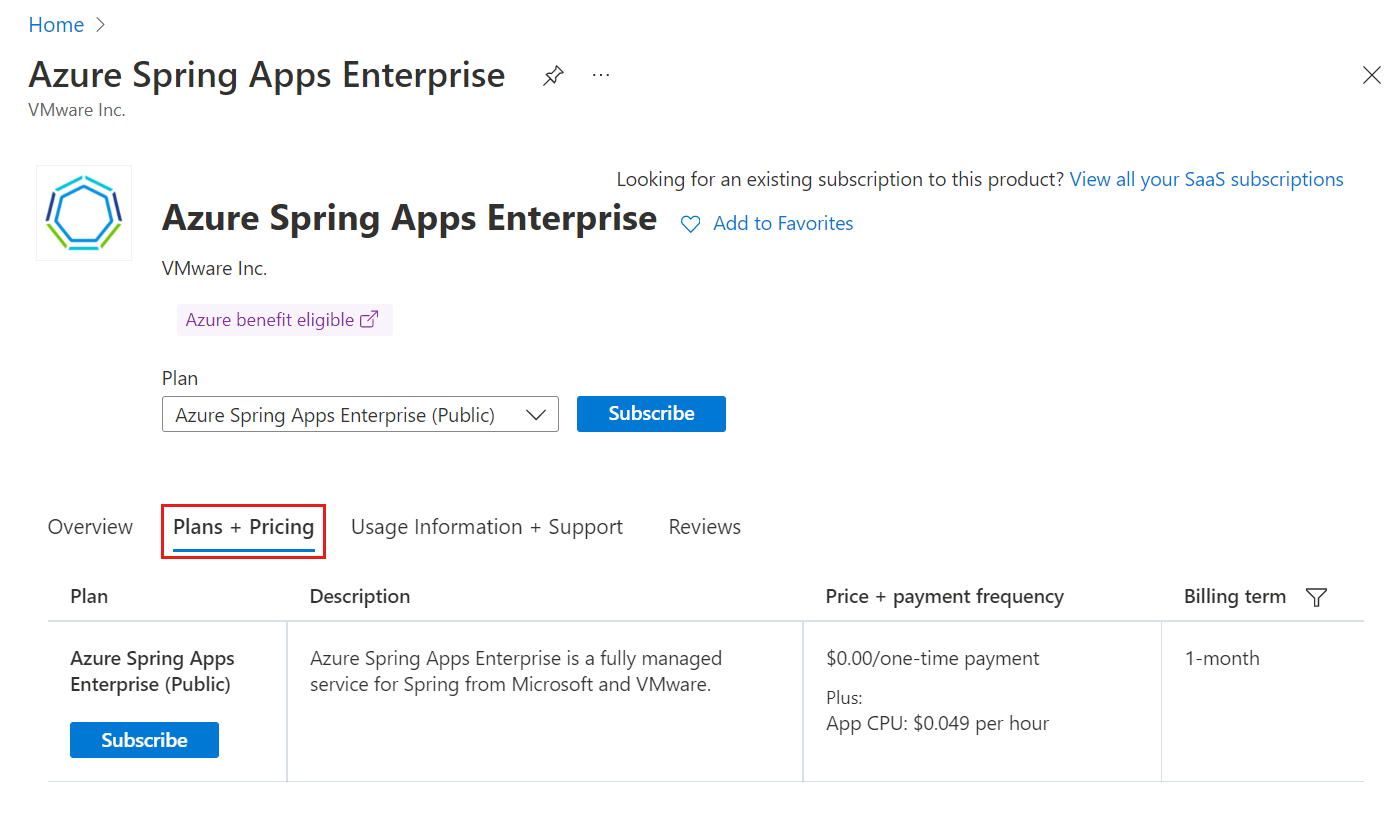Open View all your SaaS subscriptions link
1399x819 pixels.
click(1207, 179)
